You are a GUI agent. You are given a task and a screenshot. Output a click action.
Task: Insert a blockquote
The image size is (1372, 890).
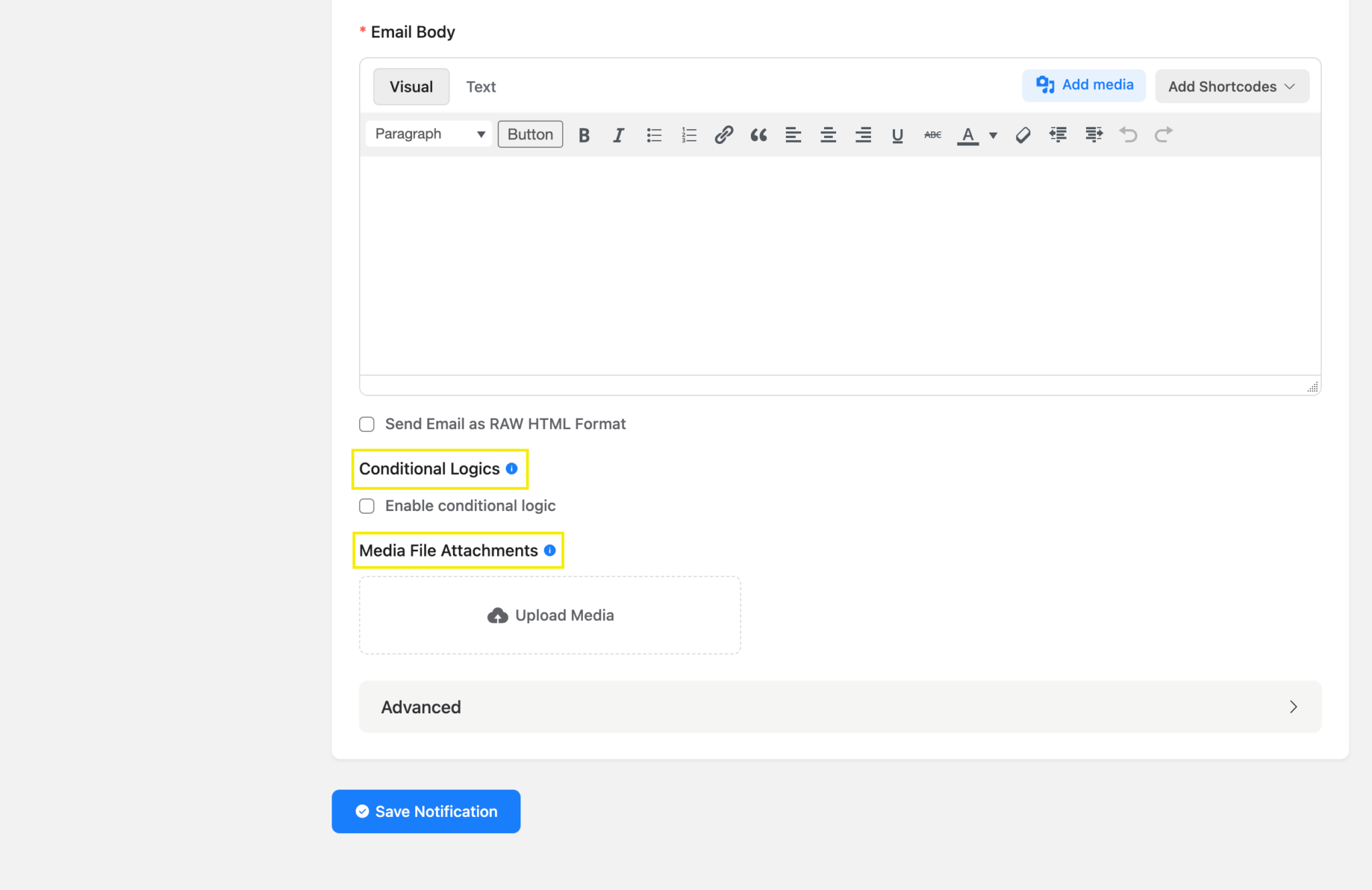point(758,135)
